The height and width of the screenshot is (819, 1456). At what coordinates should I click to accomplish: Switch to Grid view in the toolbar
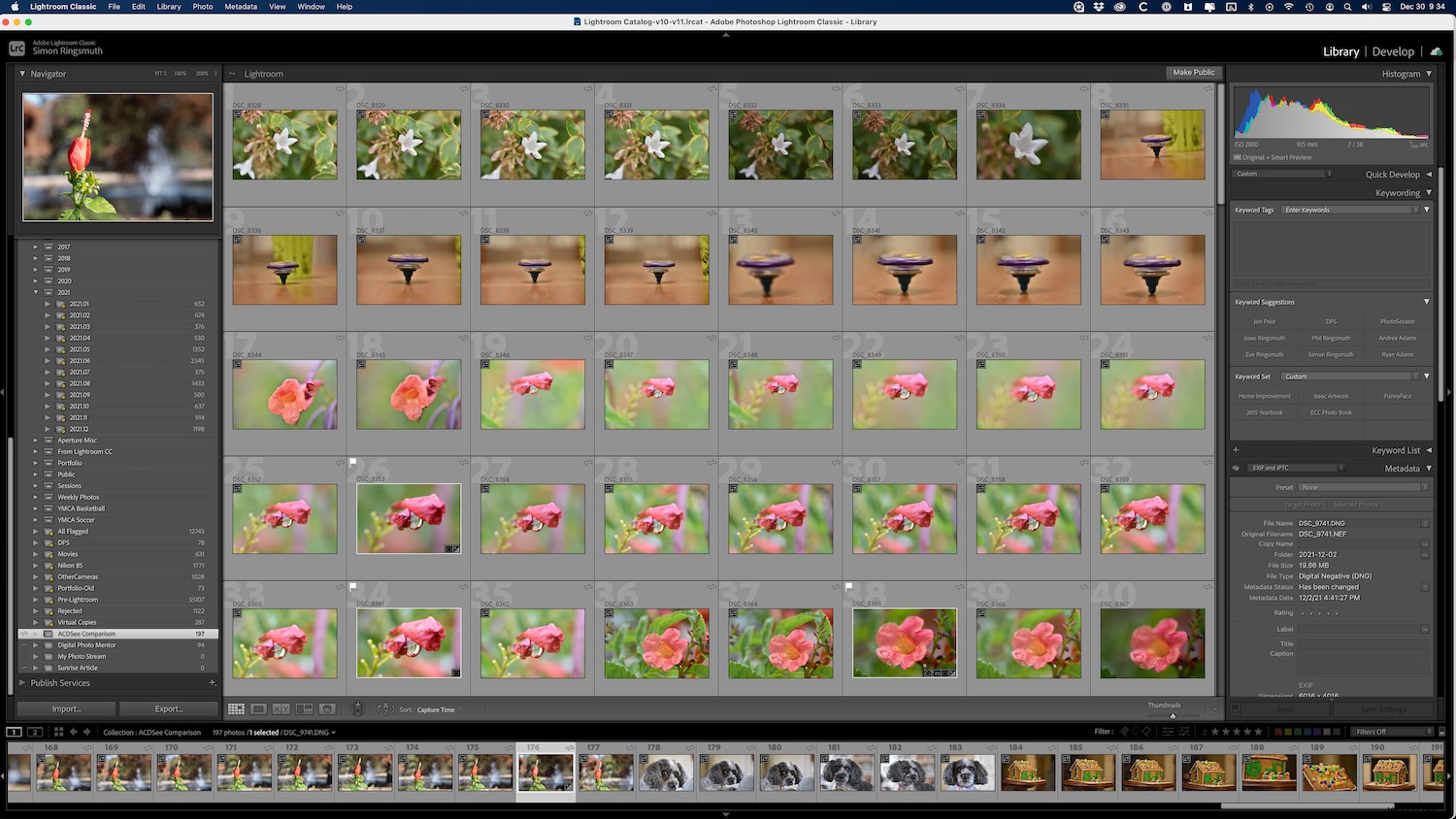[x=236, y=709]
